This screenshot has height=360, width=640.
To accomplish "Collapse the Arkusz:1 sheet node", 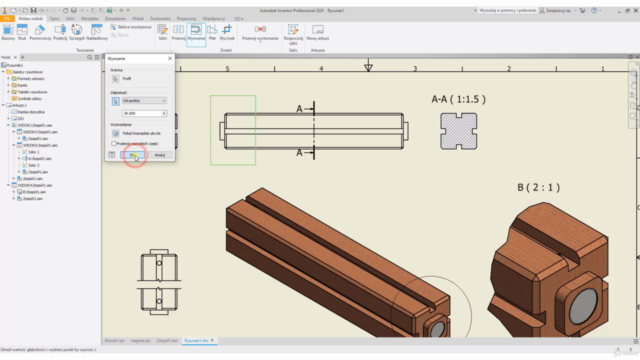I will pos(3,105).
